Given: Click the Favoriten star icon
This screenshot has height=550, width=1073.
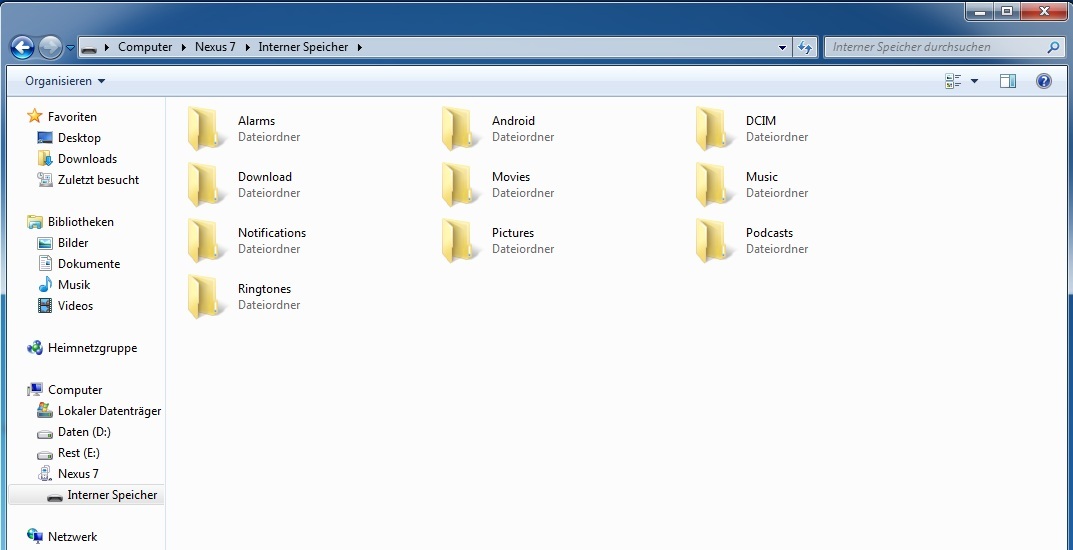Looking at the screenshot, I should coord(35,116).
